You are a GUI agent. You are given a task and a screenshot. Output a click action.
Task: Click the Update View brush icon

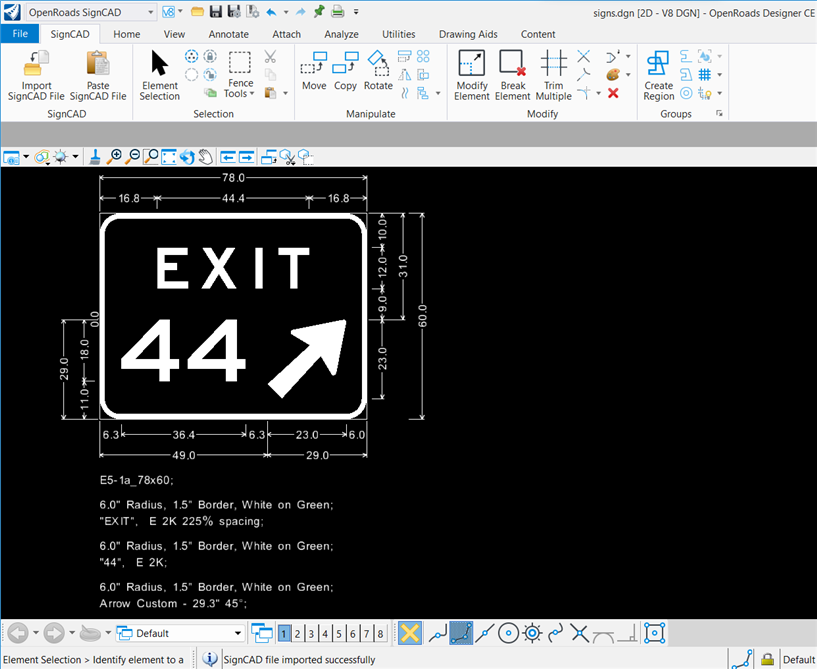coord(95,156)
